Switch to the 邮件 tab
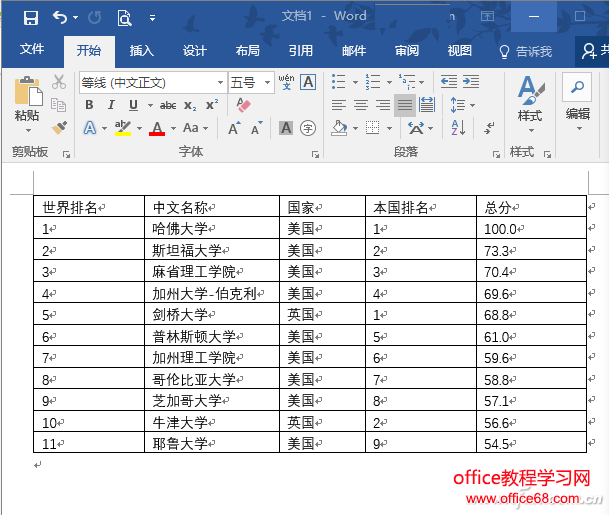This screenshot has width=609, height=515. pyautogui.click(x=354, y=50)
